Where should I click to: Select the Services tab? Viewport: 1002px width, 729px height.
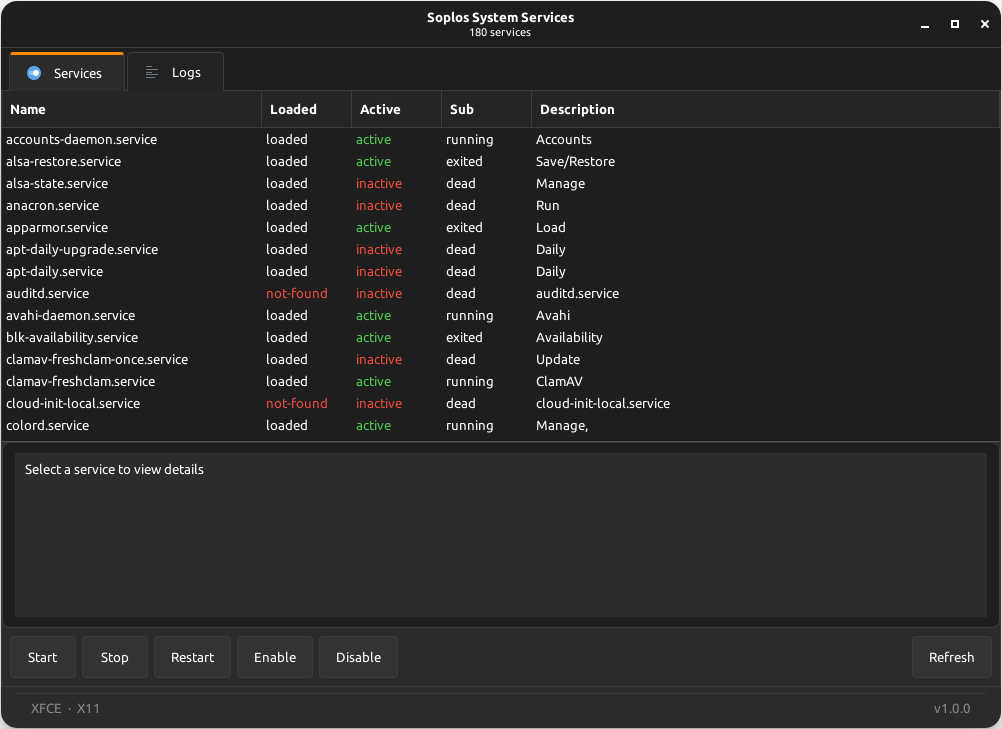[66, 72]
